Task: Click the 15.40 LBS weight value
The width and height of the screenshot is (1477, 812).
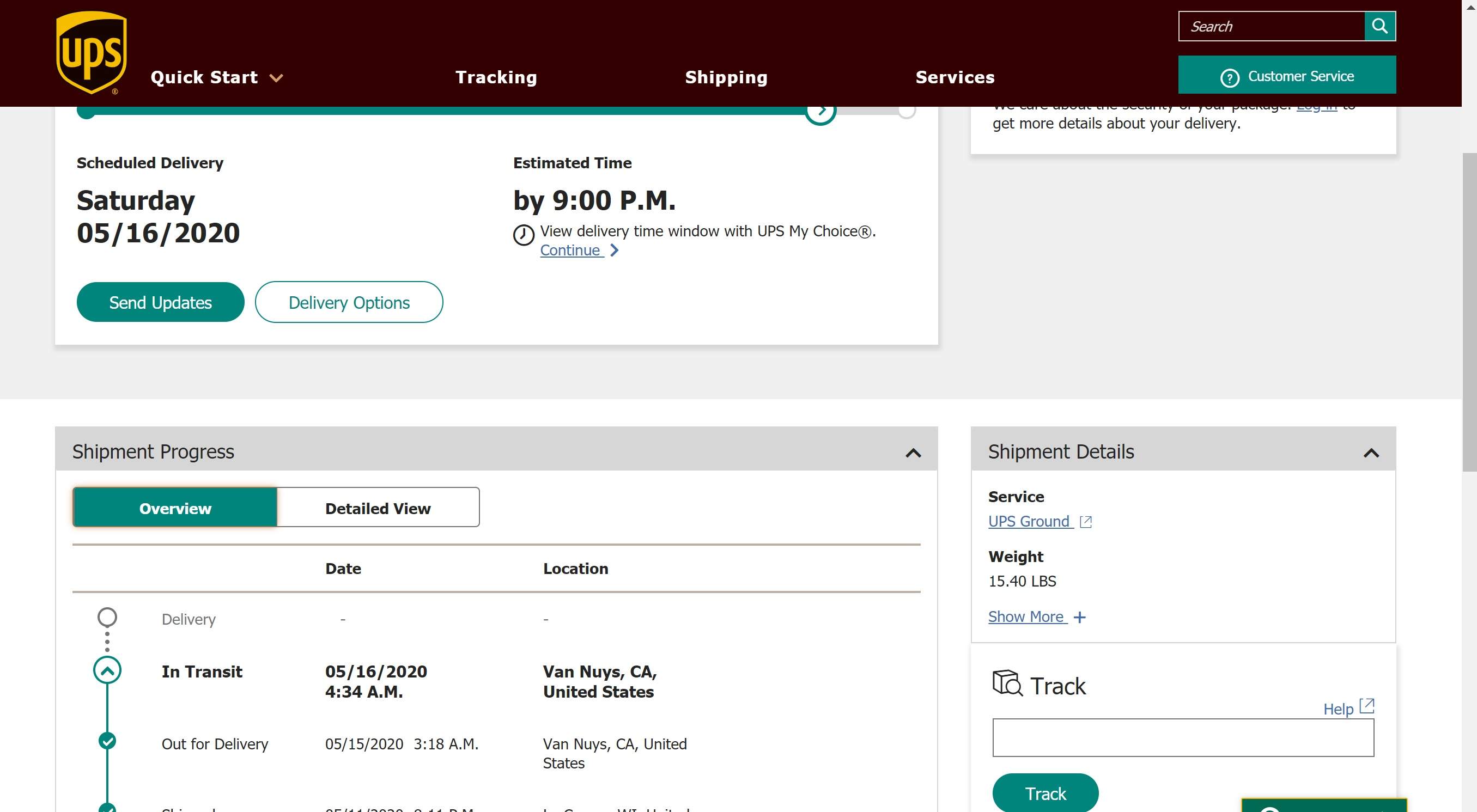Action: 1022,581
